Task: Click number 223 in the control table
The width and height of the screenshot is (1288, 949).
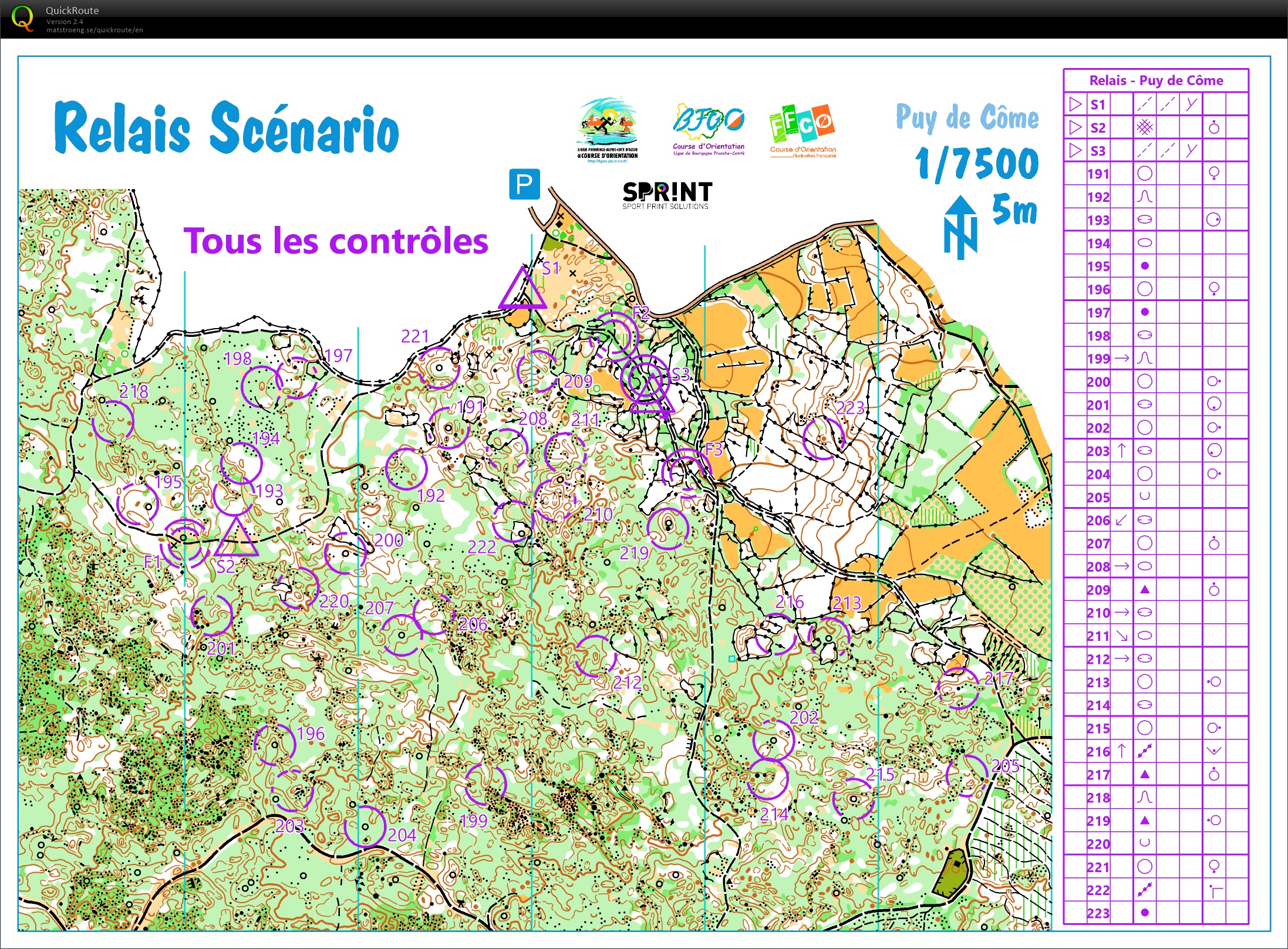Action: coord(1098,913)
